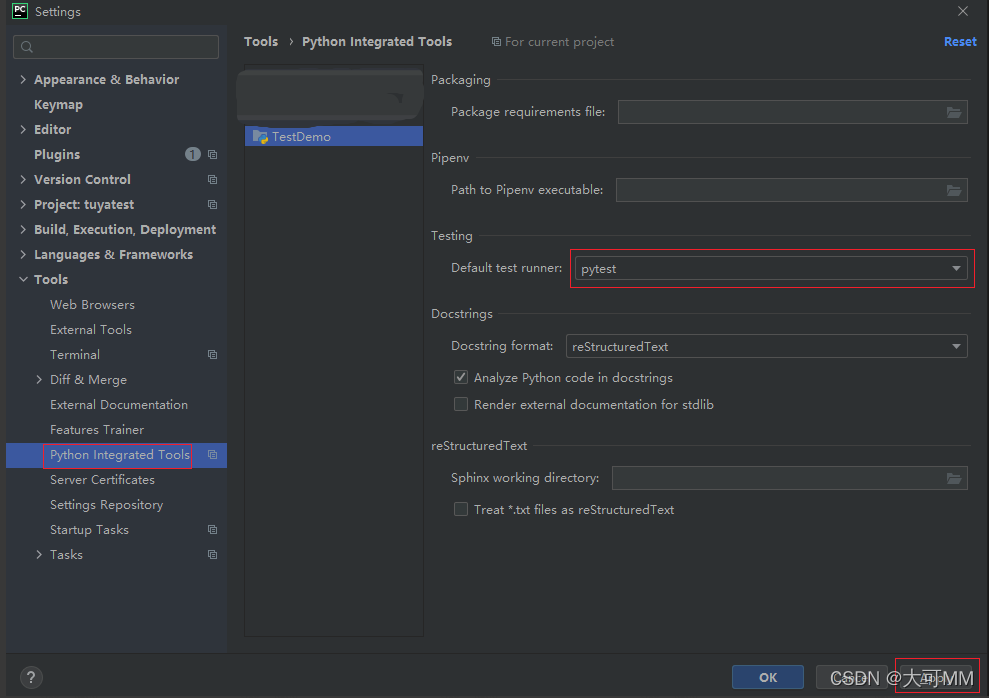
Task: Click the project-level icon beside Plugins
Action: pyautogui.click(x=213, y=154)
